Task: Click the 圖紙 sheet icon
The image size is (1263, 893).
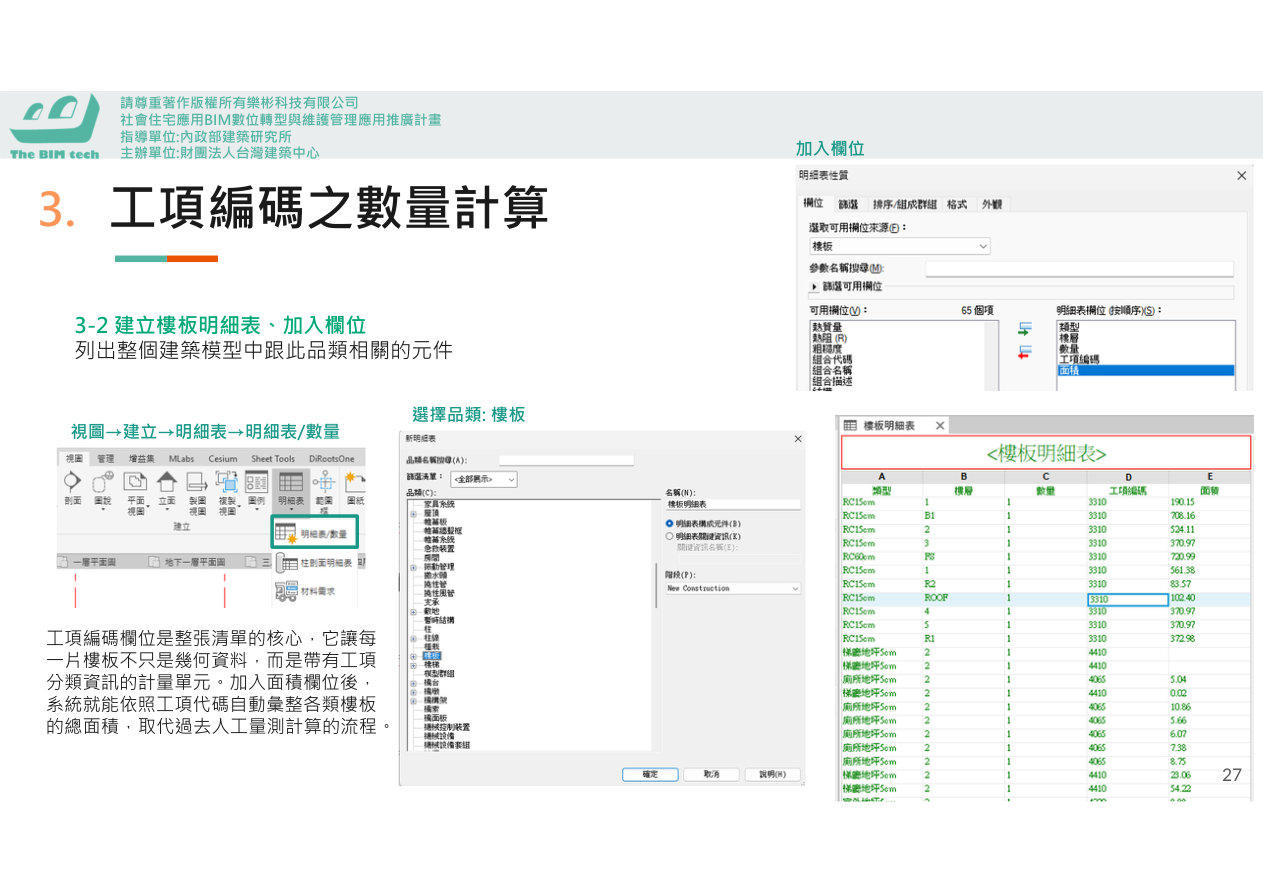Action: point(355,482)
